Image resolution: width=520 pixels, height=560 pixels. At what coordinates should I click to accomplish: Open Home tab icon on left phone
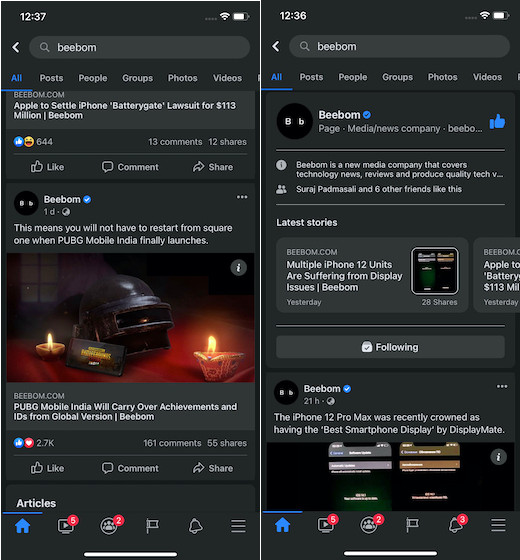click(22, 526)
